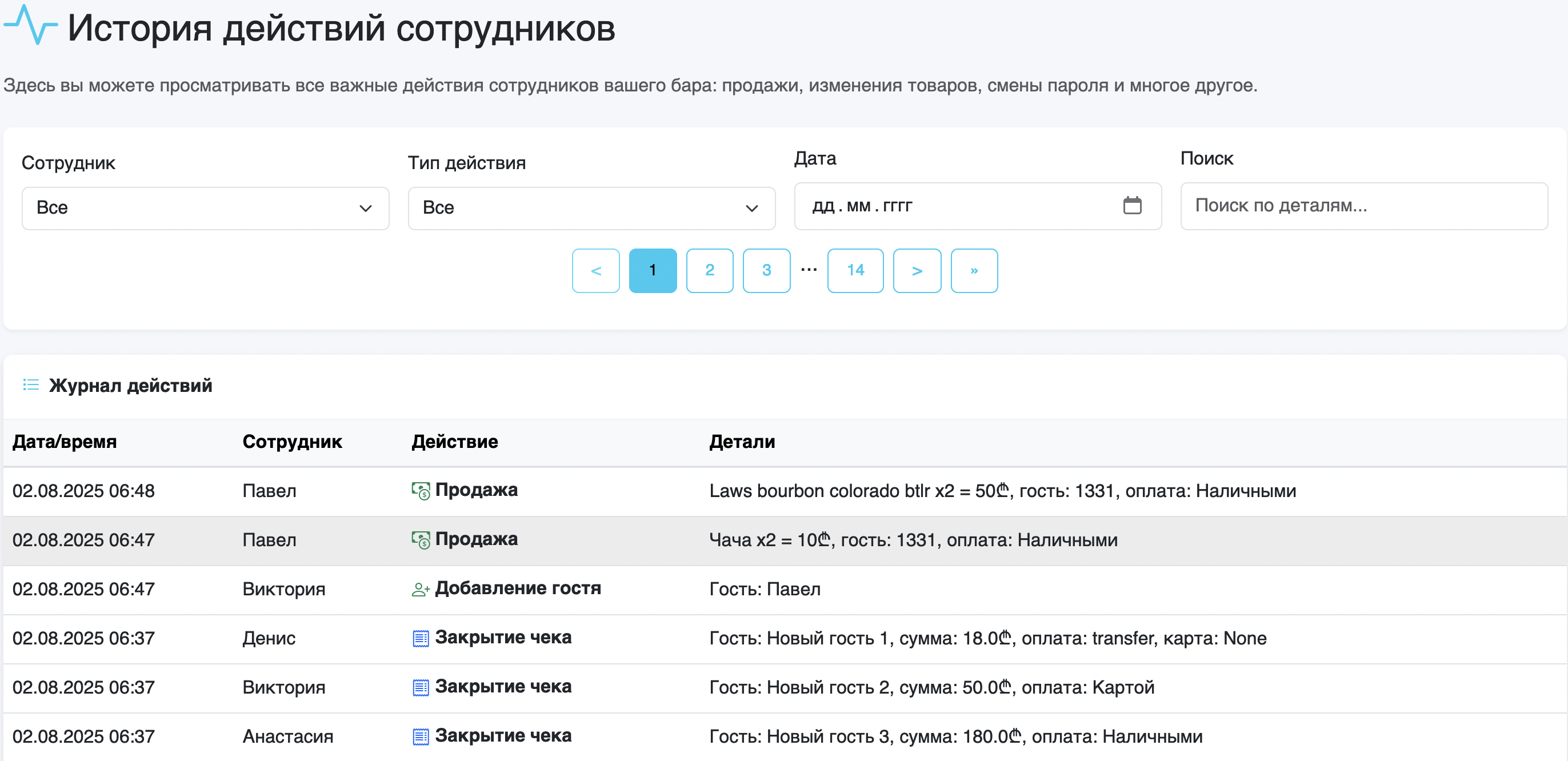Go to page 2 of the log
Screen dimensions: 1568x761
pyautogui.click(x=709, y=270)
